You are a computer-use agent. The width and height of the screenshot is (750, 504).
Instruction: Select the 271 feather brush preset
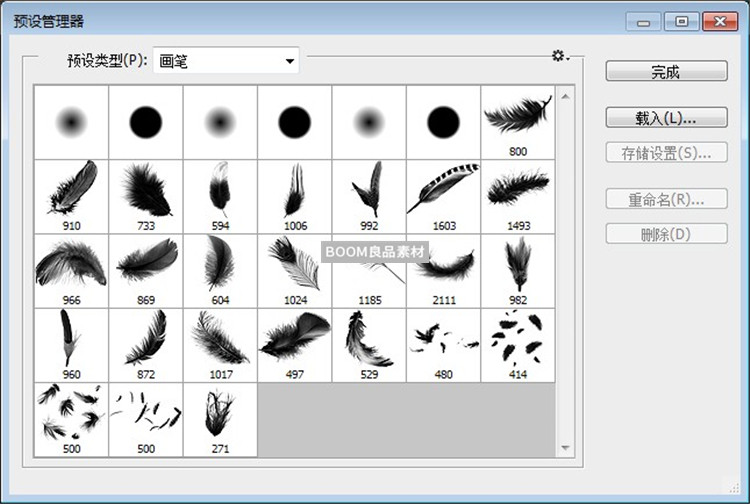[x=221, y=420]
